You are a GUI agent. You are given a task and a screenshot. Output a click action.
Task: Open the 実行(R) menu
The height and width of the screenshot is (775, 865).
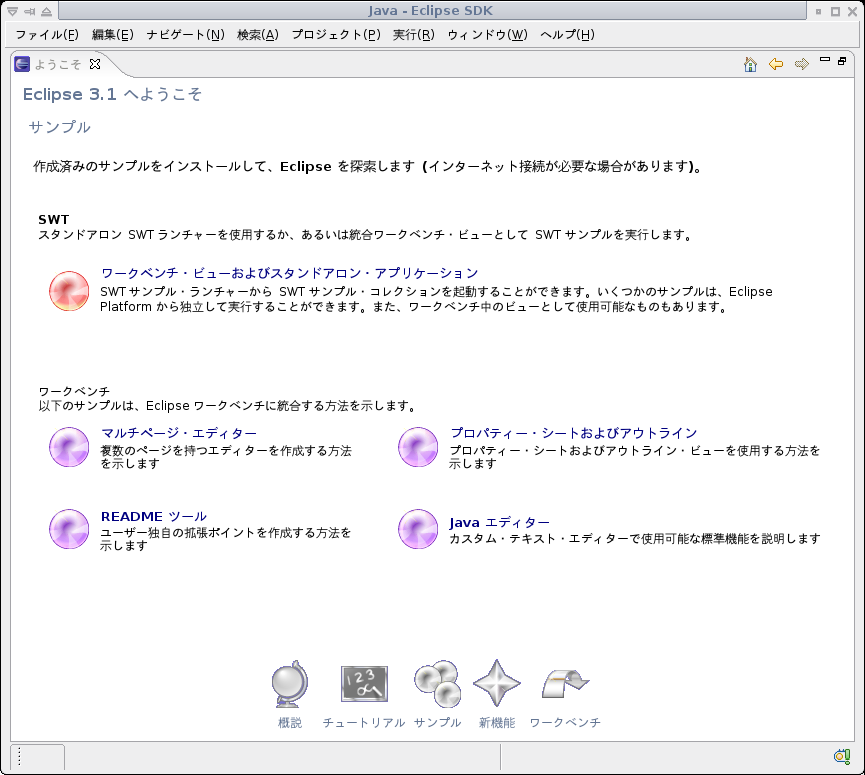pos(414,35)
